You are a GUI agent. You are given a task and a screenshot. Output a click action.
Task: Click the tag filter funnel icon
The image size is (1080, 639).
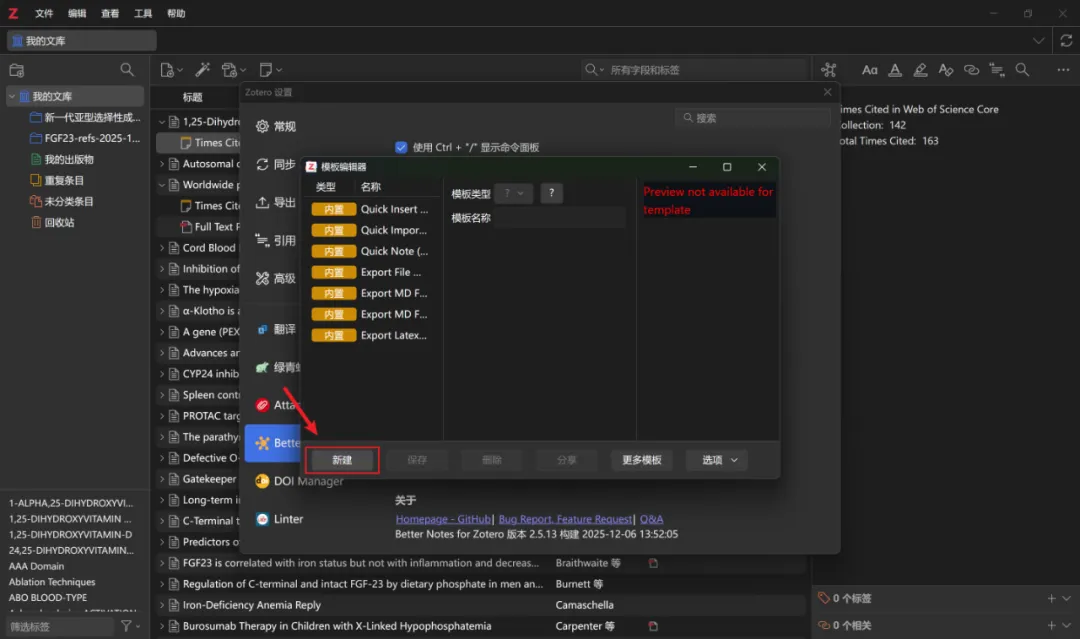pos(126,626)
